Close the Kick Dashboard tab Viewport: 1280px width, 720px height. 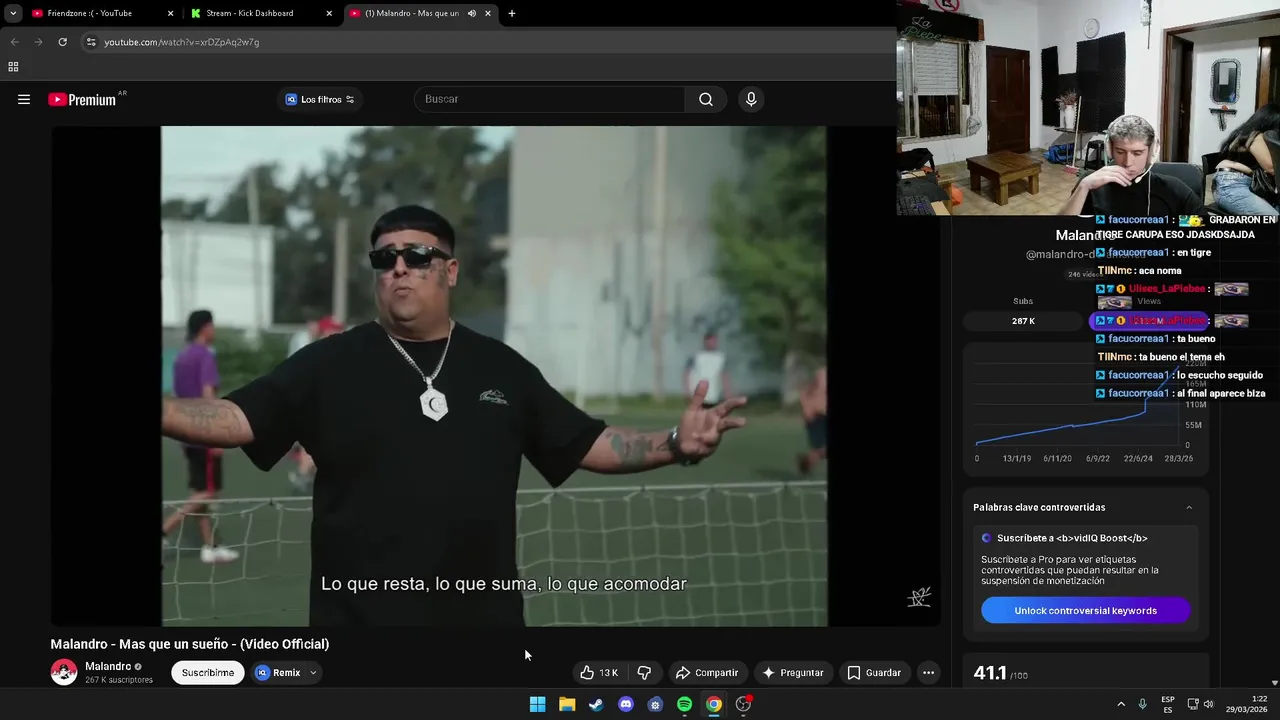click(x=329, y=14)
